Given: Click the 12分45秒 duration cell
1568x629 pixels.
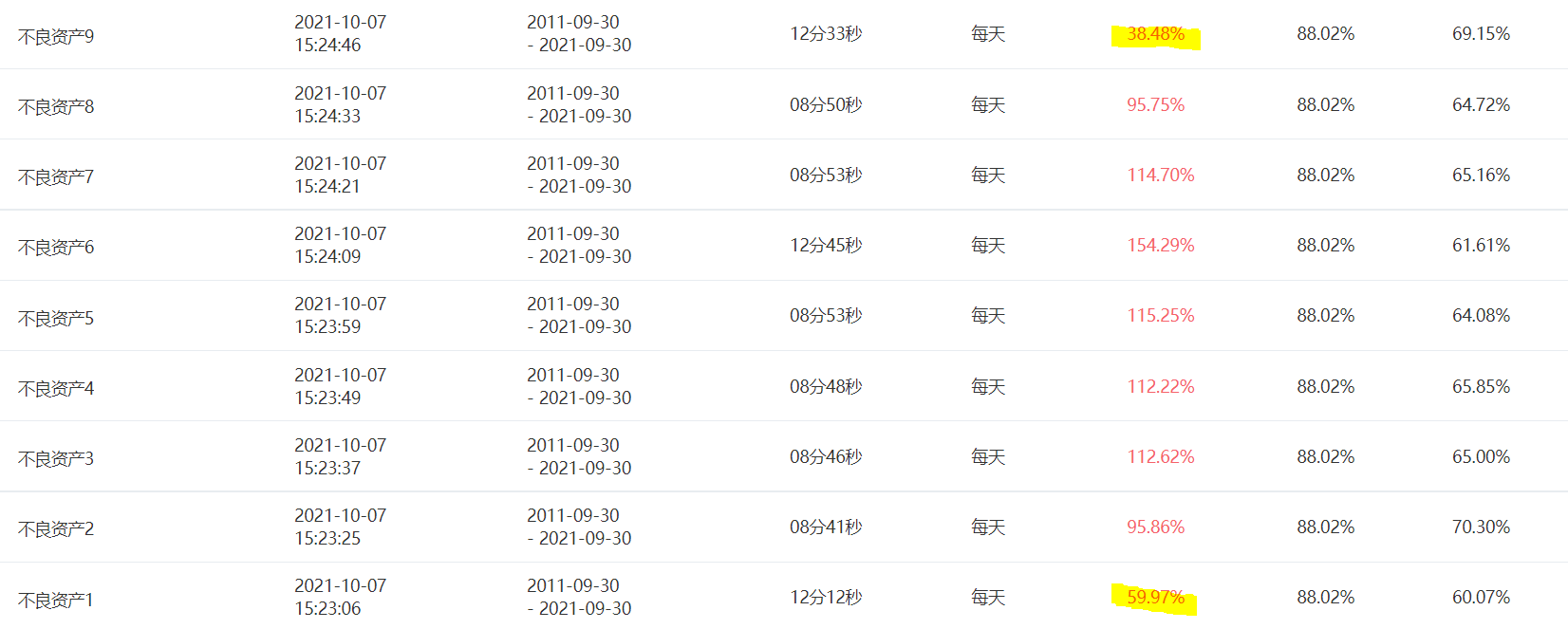Looking at the screenshot, I should (x=826, y=246).
